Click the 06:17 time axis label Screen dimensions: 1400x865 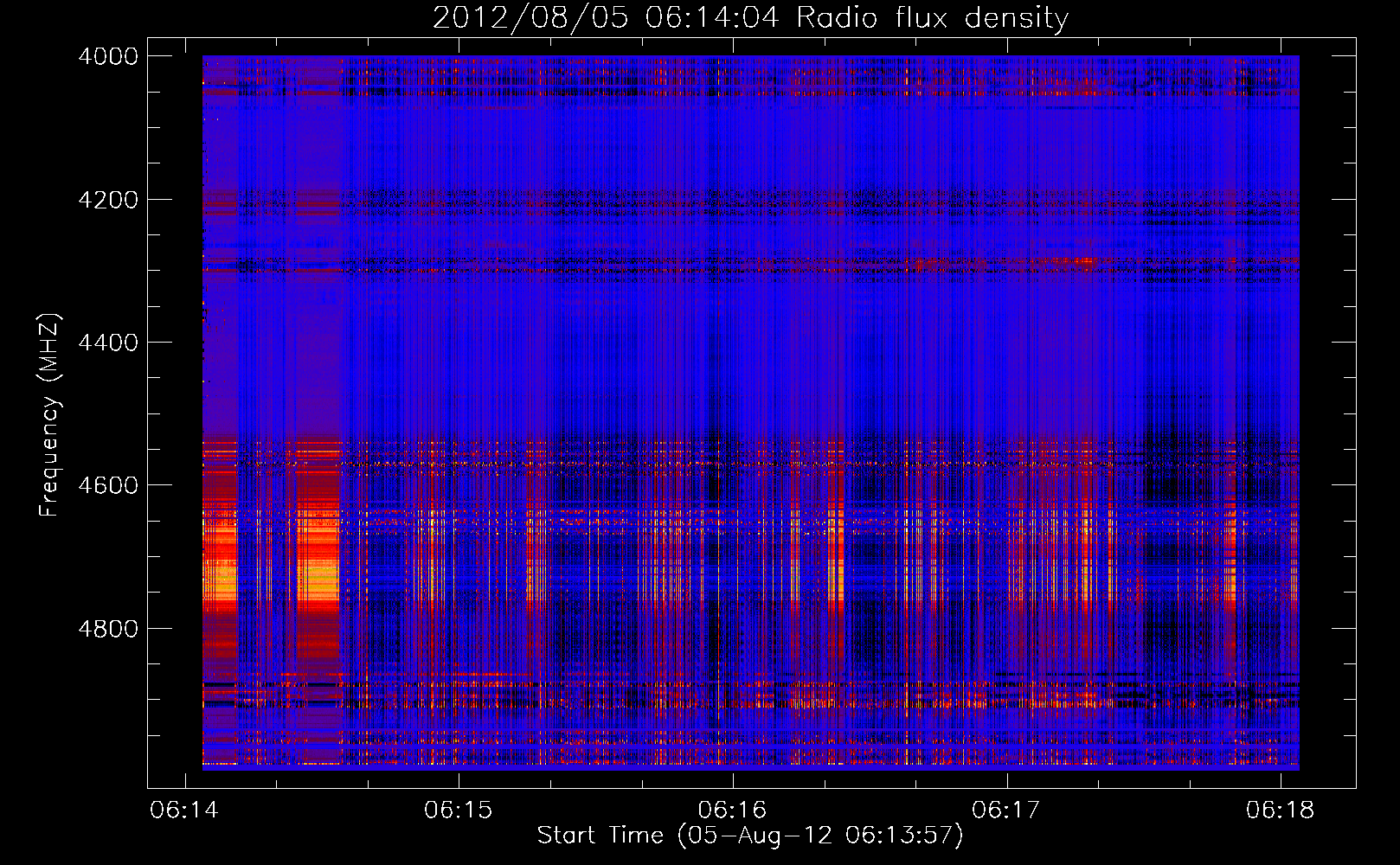(x=1006, y=811)
